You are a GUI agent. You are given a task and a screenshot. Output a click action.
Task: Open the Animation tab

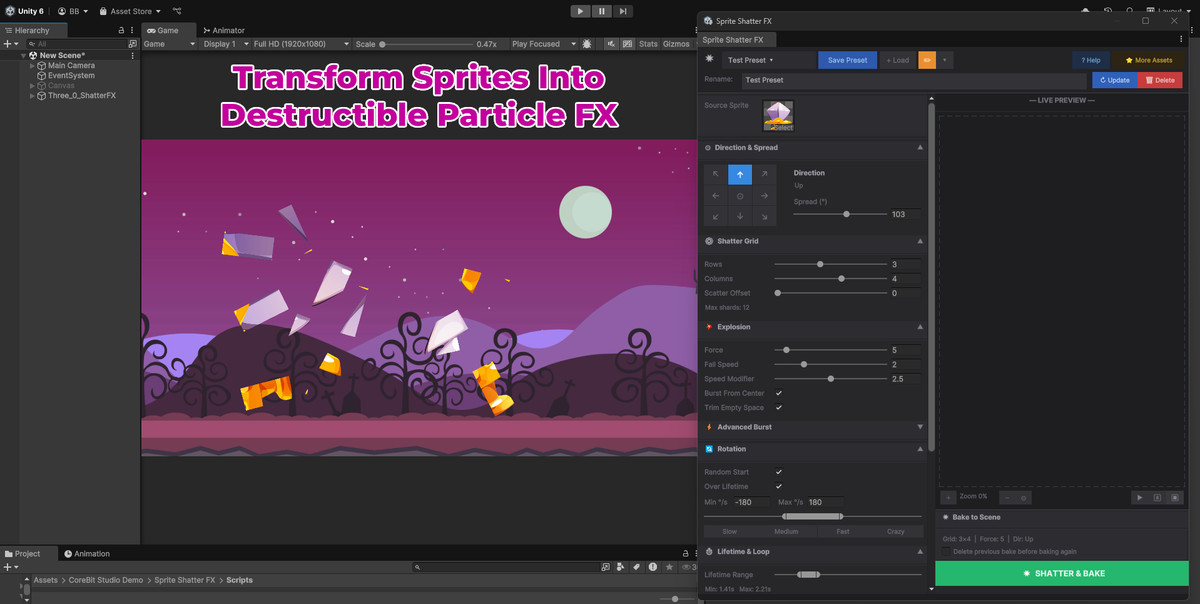[x=87, y=553]
